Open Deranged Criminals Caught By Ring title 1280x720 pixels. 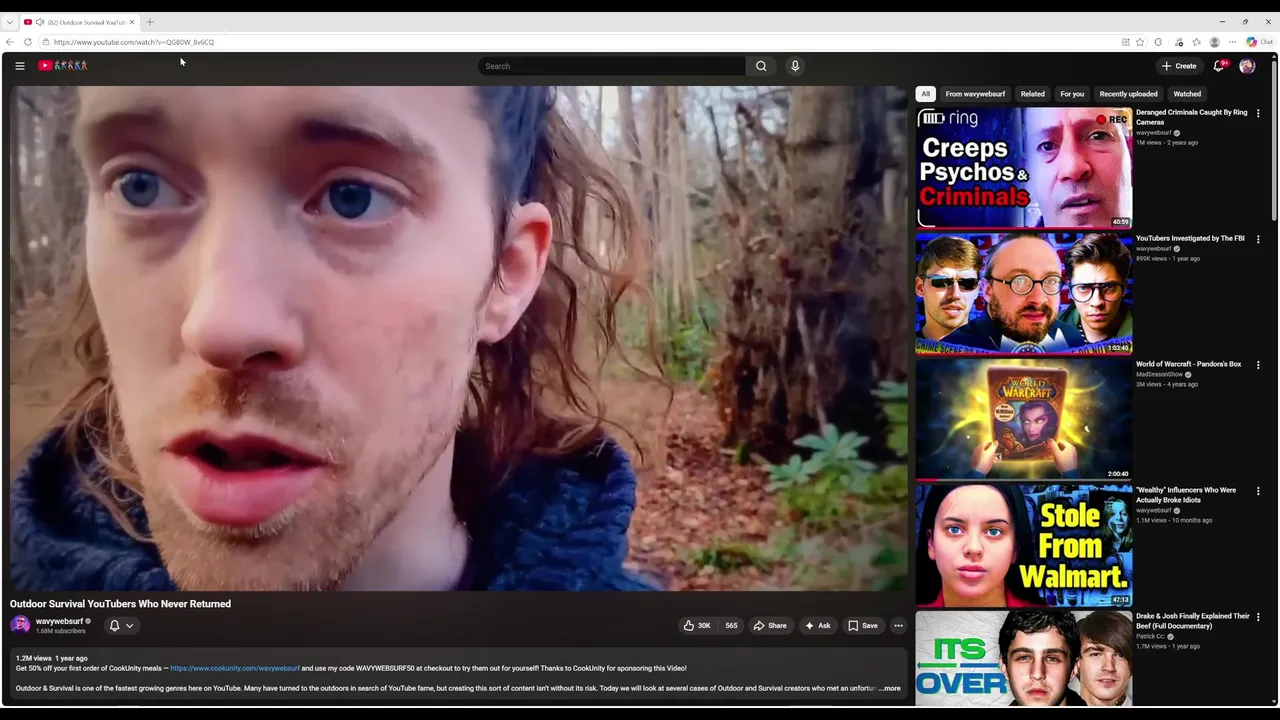click(x=1192, y=117)
